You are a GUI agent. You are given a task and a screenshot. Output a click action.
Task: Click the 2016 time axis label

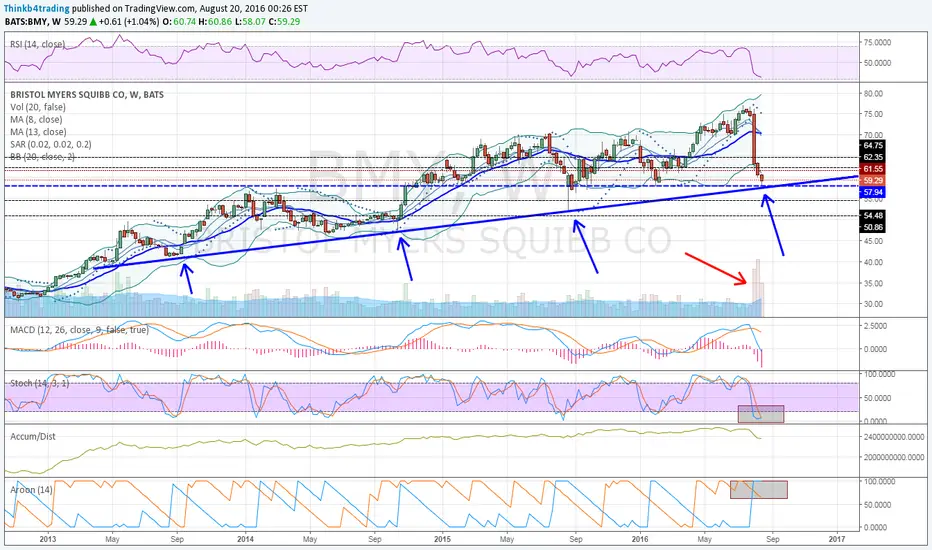640,539
